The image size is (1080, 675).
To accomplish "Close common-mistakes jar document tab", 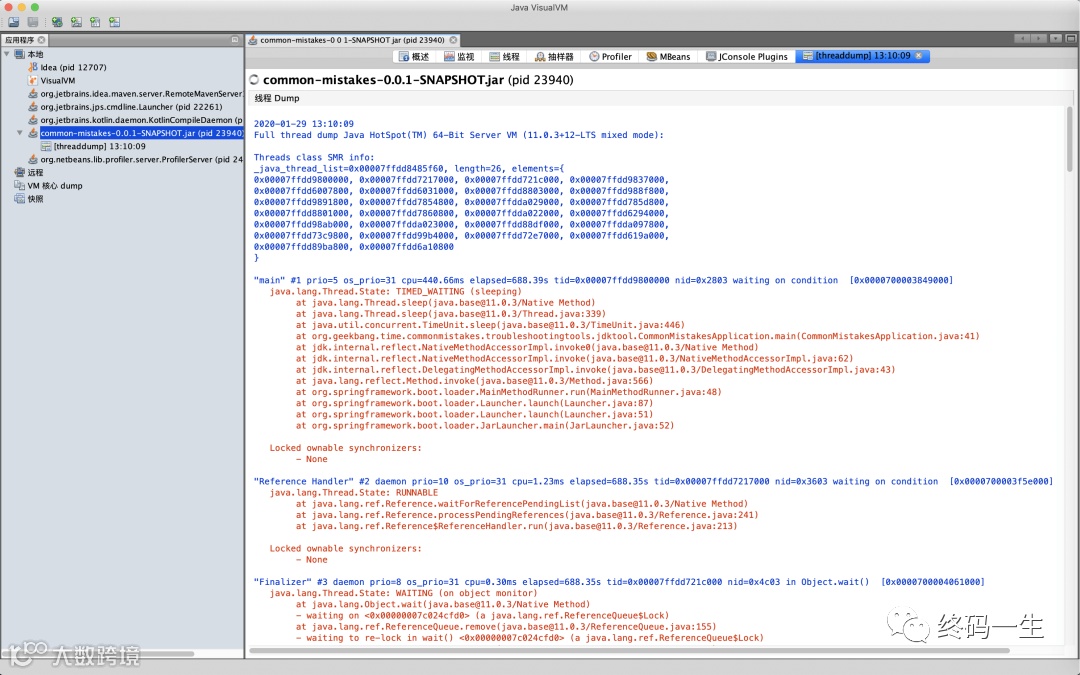I will (453, 40).
